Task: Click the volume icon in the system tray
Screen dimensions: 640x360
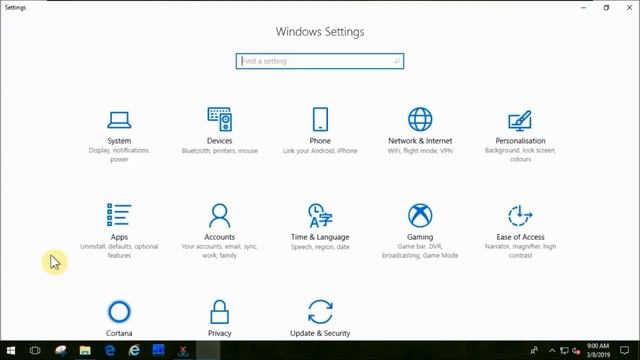Action: (576, 351)
